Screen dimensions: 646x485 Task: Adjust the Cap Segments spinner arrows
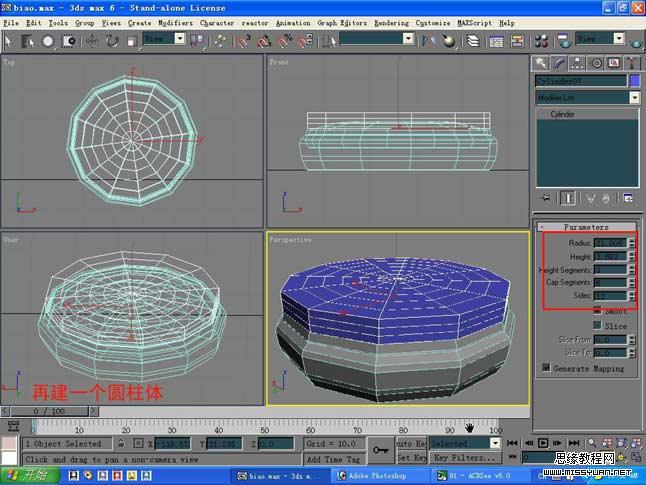coord(632,282)
